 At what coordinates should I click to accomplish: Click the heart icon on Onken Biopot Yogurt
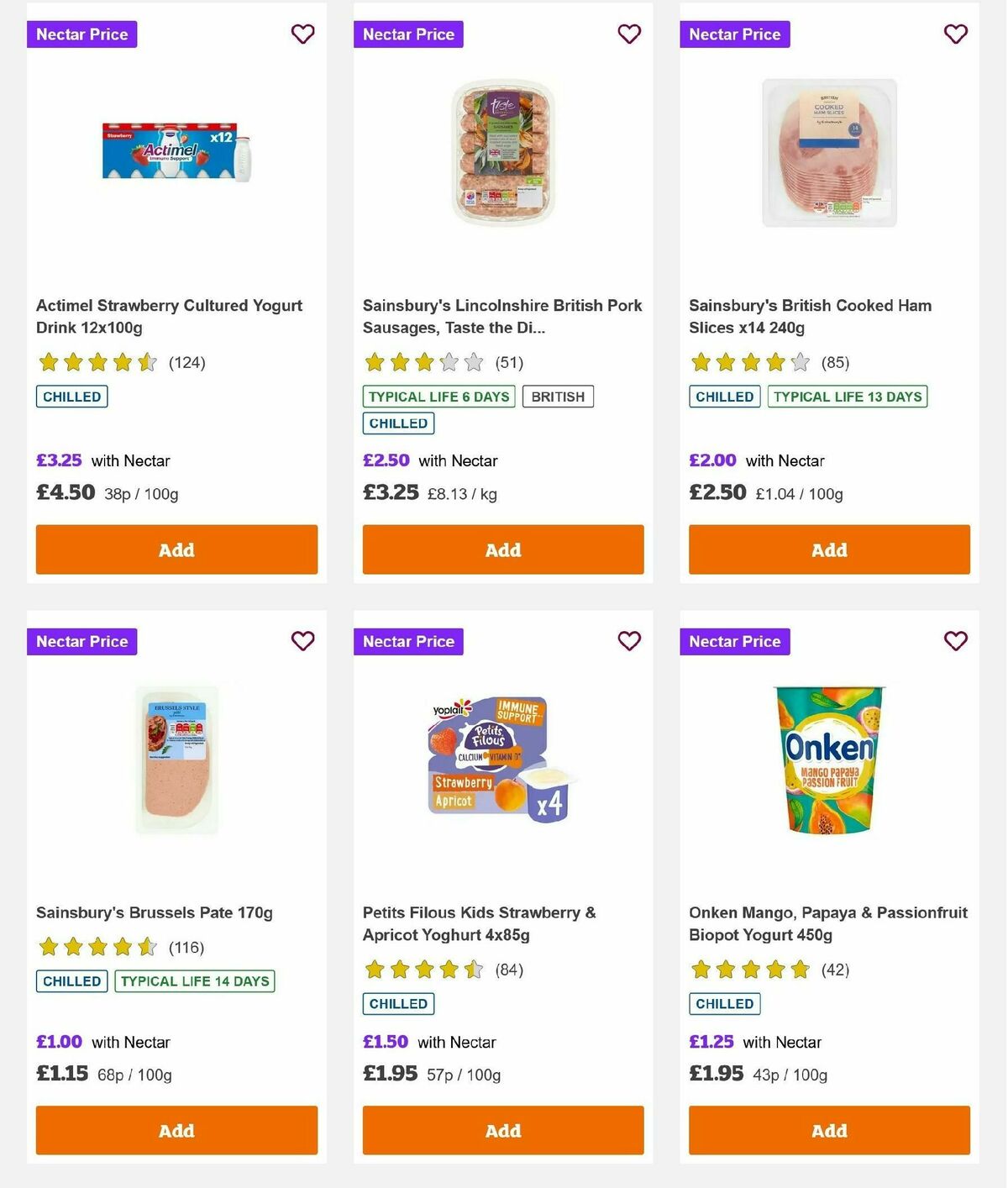point(955,641)
